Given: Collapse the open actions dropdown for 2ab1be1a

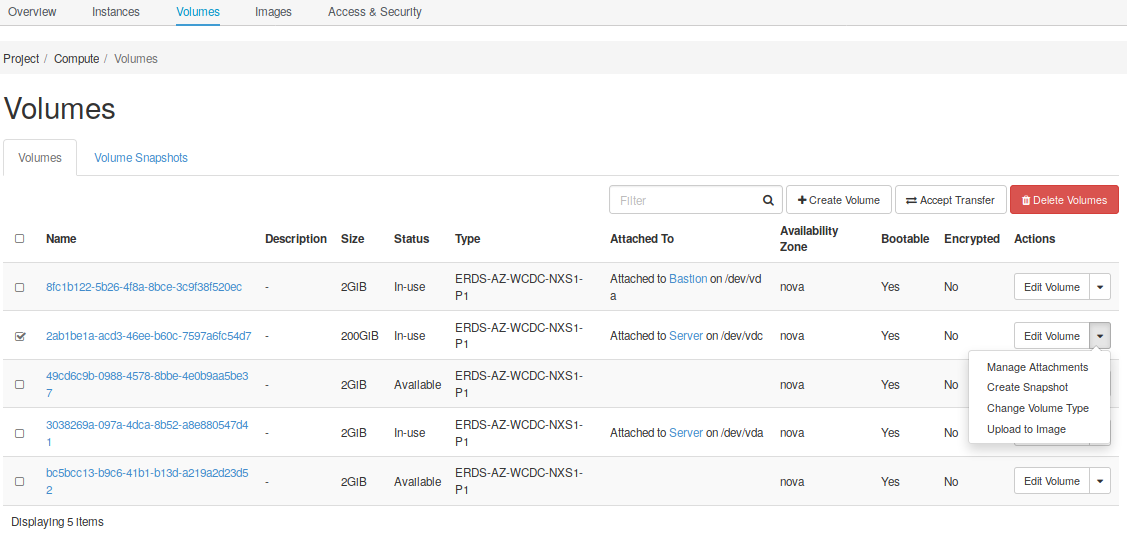Looking at the screenshot, I should click(1100, 336).
